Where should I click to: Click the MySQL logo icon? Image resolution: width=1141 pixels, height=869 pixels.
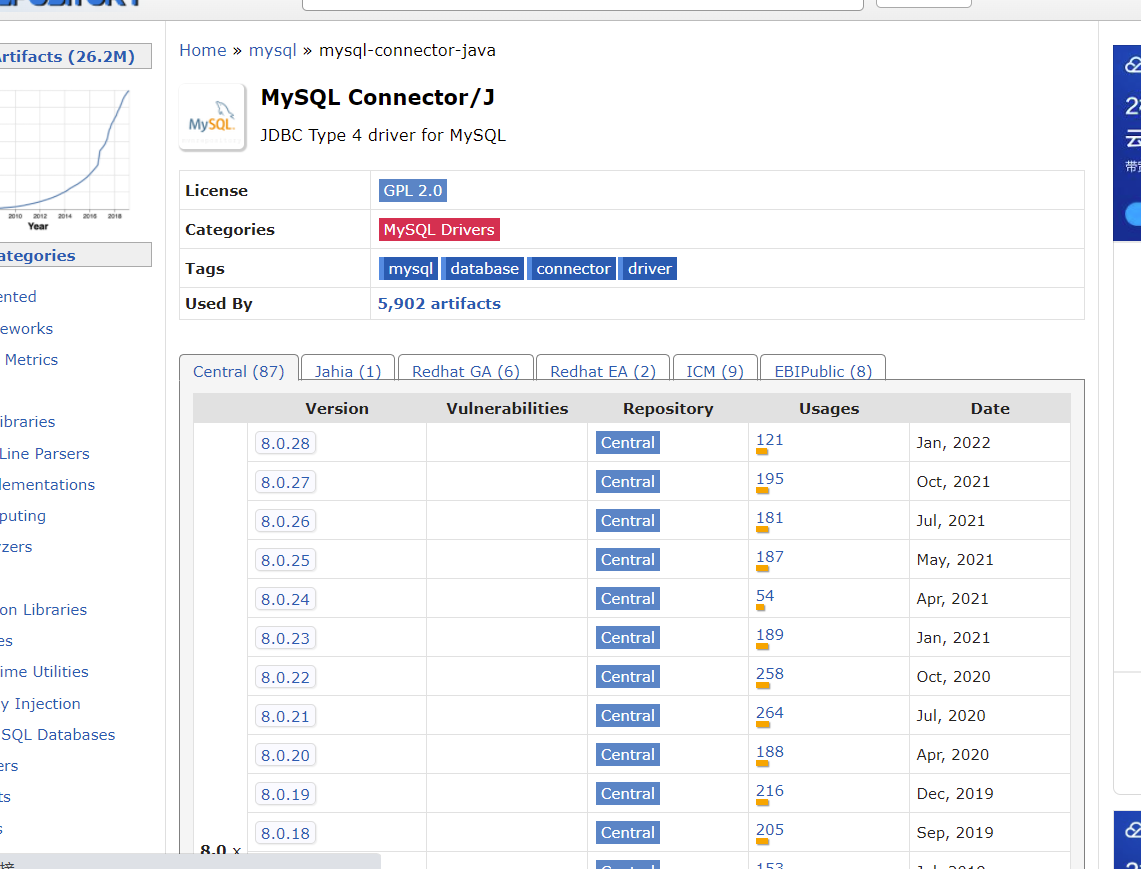click(x=212, y=117)
